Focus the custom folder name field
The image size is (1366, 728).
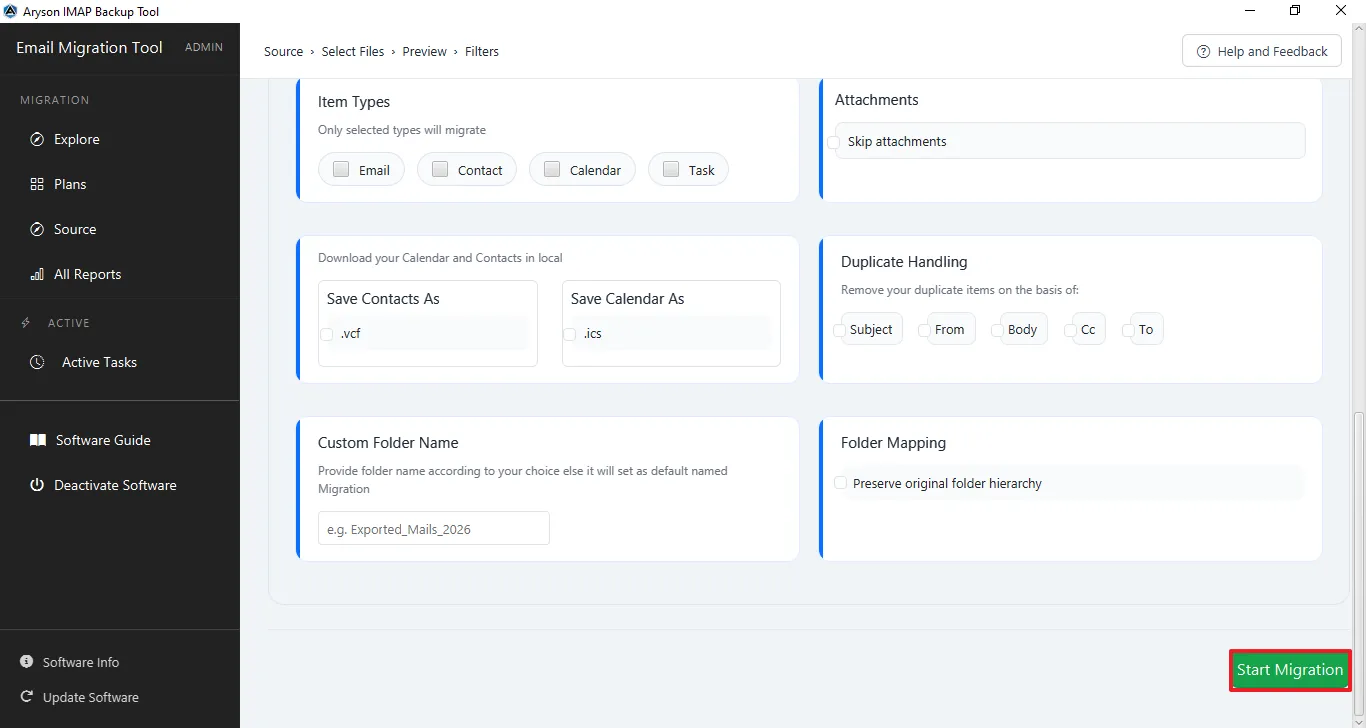tap(434, 528)
